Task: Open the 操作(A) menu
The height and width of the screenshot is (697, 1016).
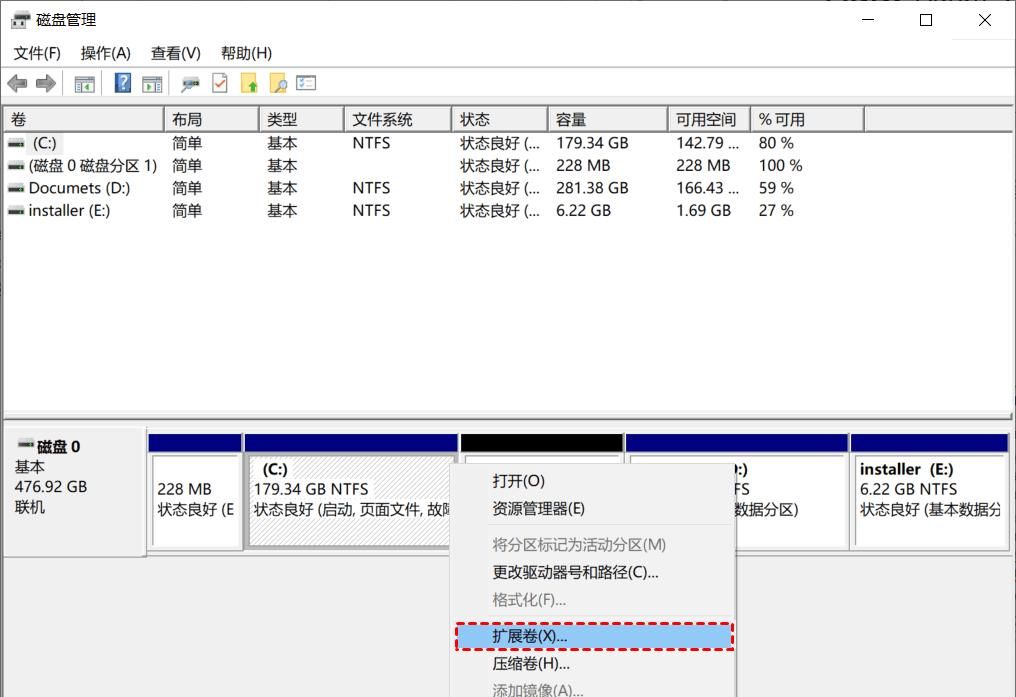Action: tap(105, 53)
